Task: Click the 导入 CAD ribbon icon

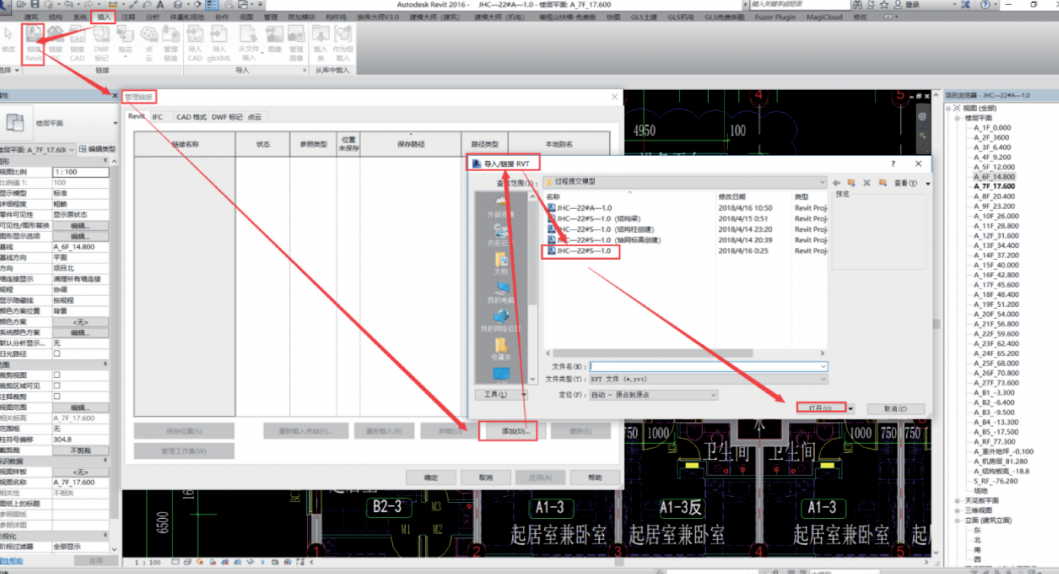Action: point(195,44)
